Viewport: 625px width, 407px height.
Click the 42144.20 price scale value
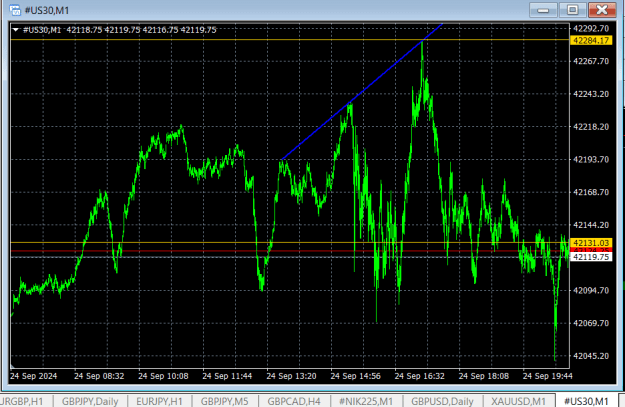(591, 225)
